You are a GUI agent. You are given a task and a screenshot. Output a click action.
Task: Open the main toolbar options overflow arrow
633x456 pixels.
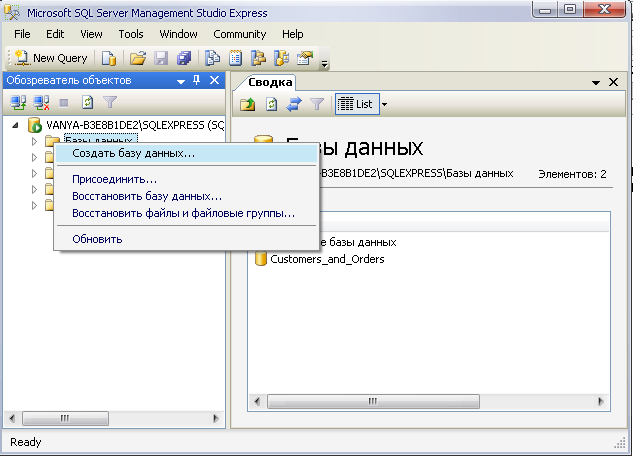coord(325,63)
